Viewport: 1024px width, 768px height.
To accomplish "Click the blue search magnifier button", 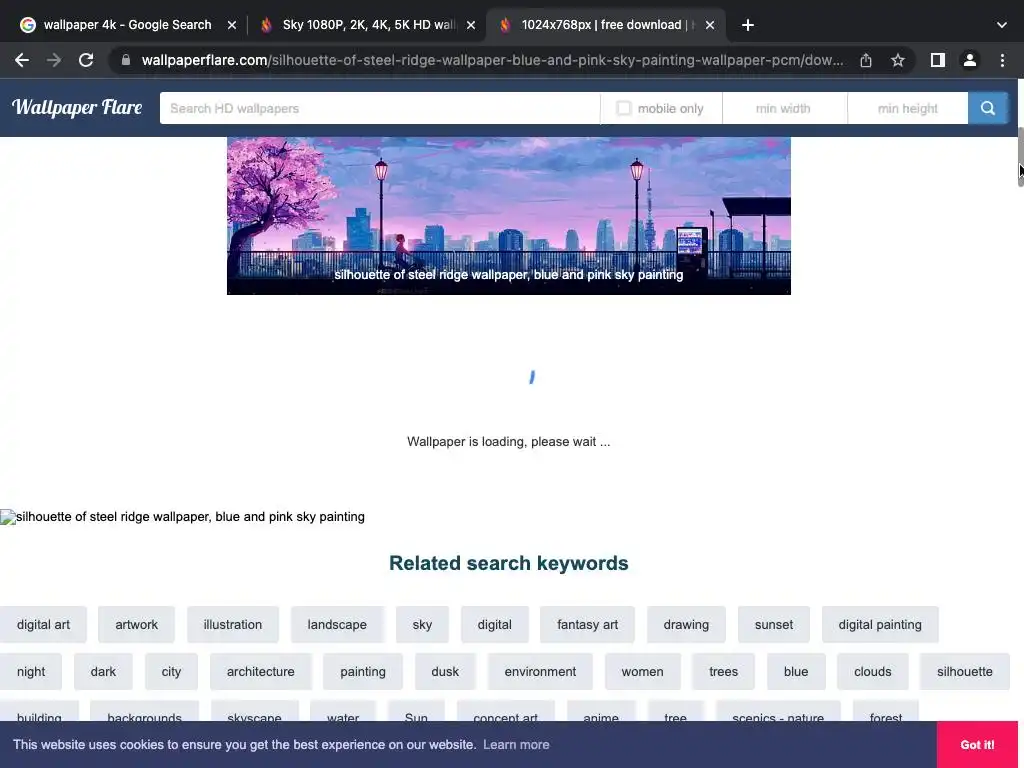I will pos(987,108).
